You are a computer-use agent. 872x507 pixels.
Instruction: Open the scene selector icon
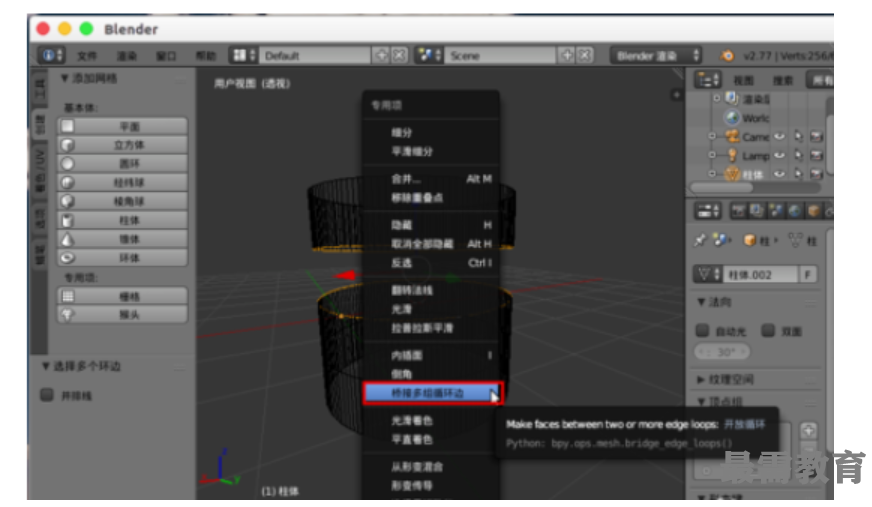[429, 56]
